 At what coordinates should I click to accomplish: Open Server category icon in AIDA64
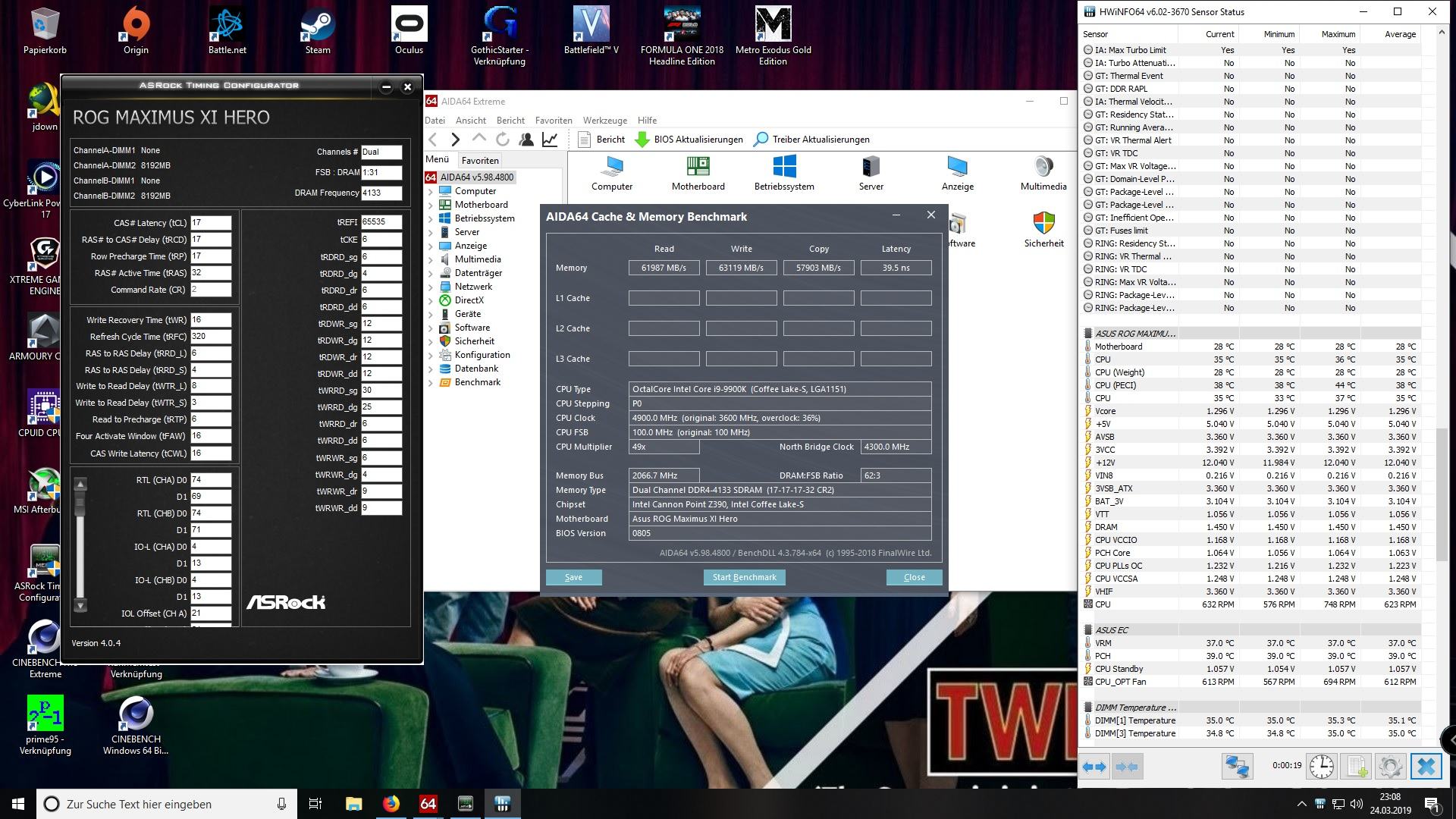871,174
